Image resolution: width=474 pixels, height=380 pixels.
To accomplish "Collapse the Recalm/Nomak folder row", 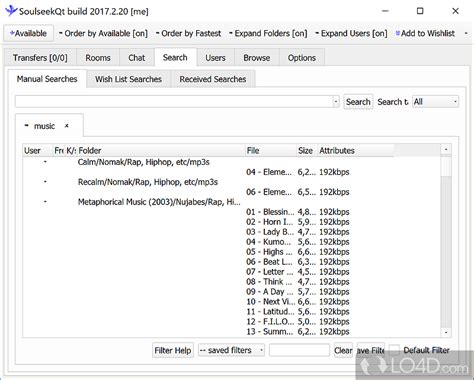I will tap(45, 182).
